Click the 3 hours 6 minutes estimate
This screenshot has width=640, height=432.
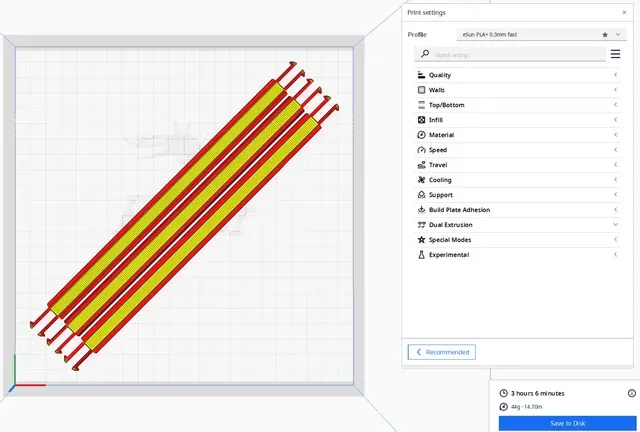pyautogui.click(x=538, y=393)
